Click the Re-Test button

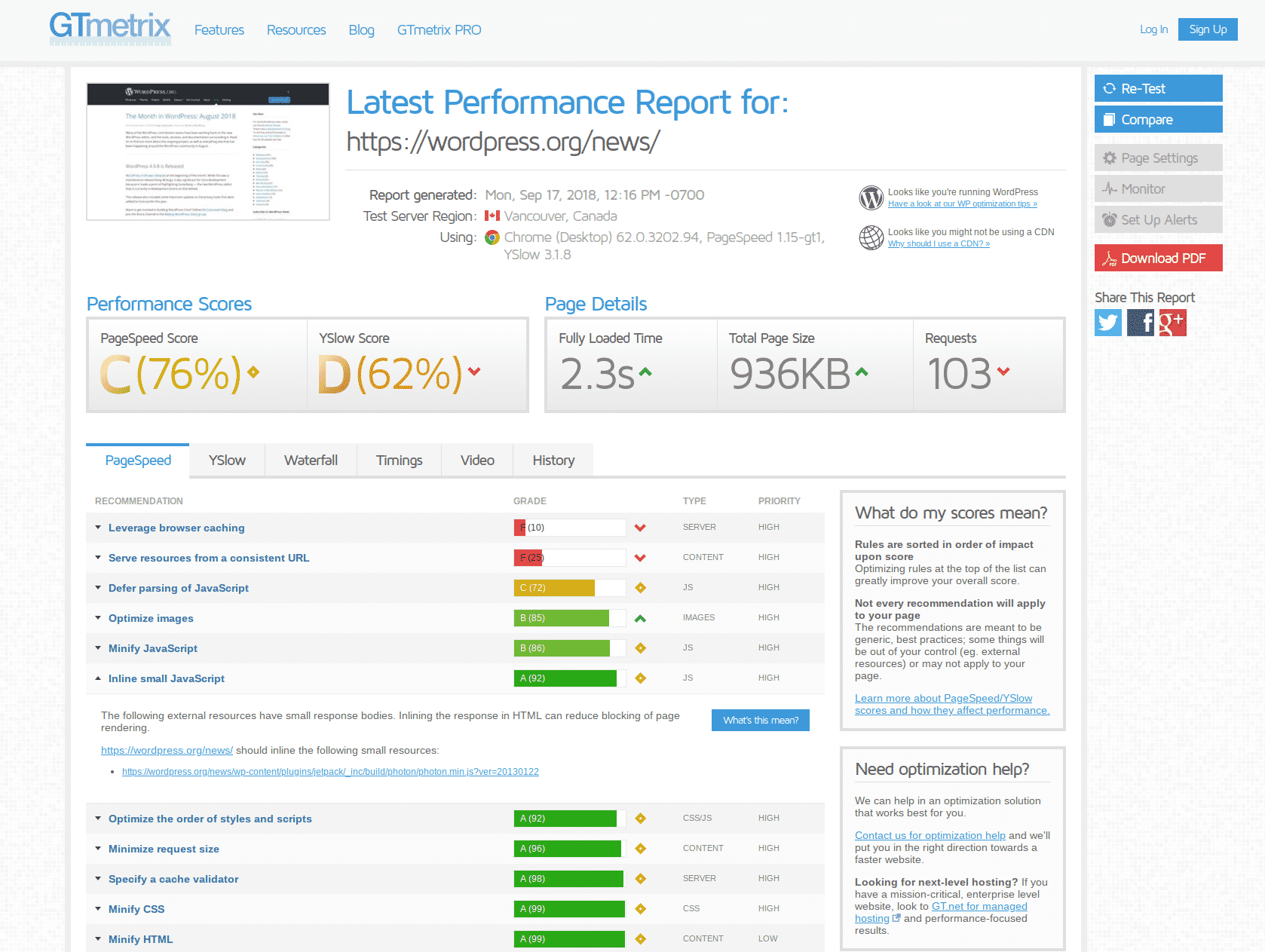[1158, 88]
